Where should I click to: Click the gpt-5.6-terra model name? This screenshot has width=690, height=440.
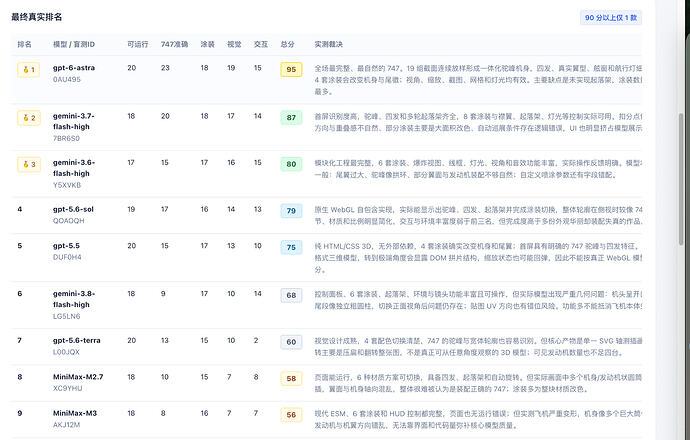click(x=77, y=340)
